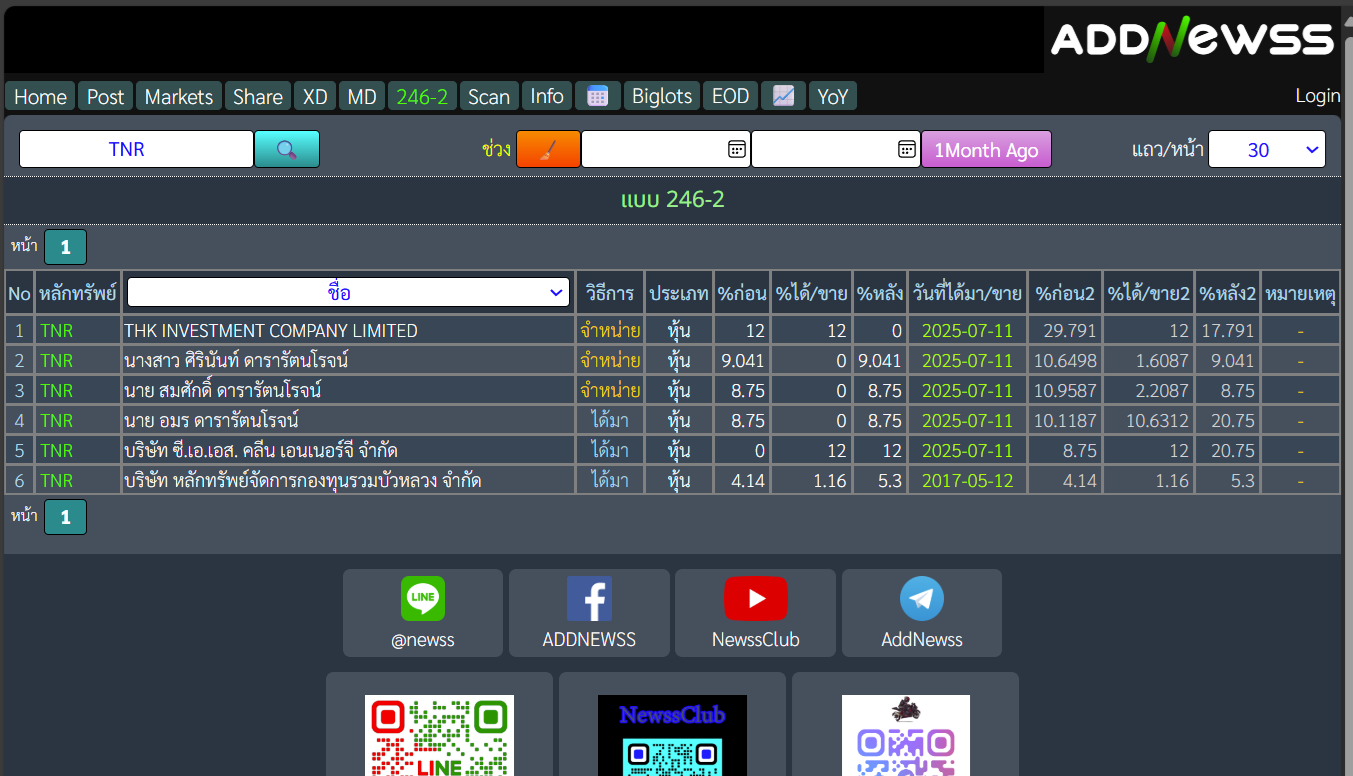Click ได้มา method cell in row 4
Viewport: 1353px width, 776px height.
click(610, 420)
